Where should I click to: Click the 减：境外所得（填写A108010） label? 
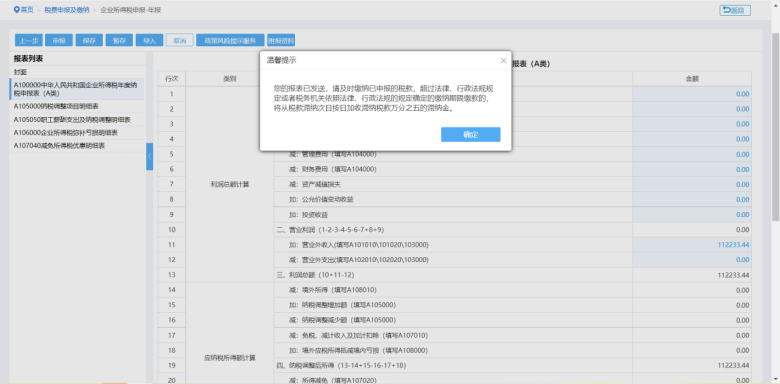point(332,290)
